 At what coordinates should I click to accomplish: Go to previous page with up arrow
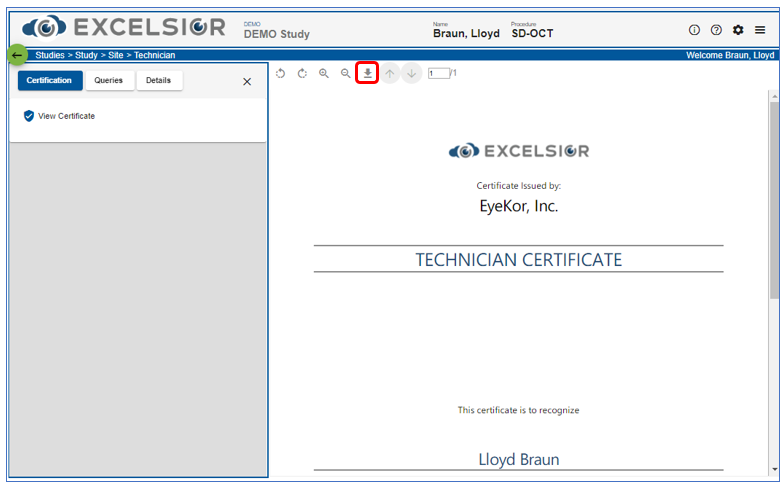[x=390, y=73]
